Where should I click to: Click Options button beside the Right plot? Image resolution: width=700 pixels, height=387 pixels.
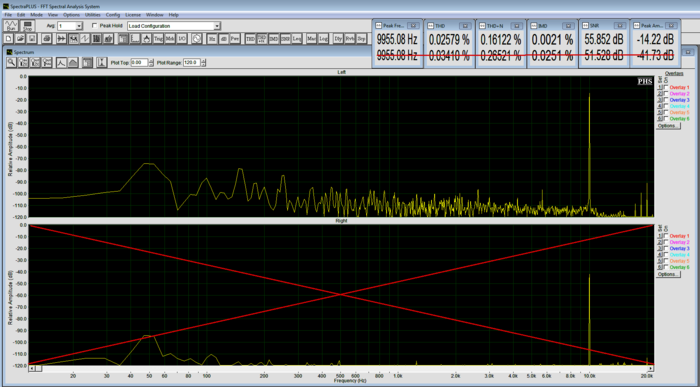click(668, 274)
